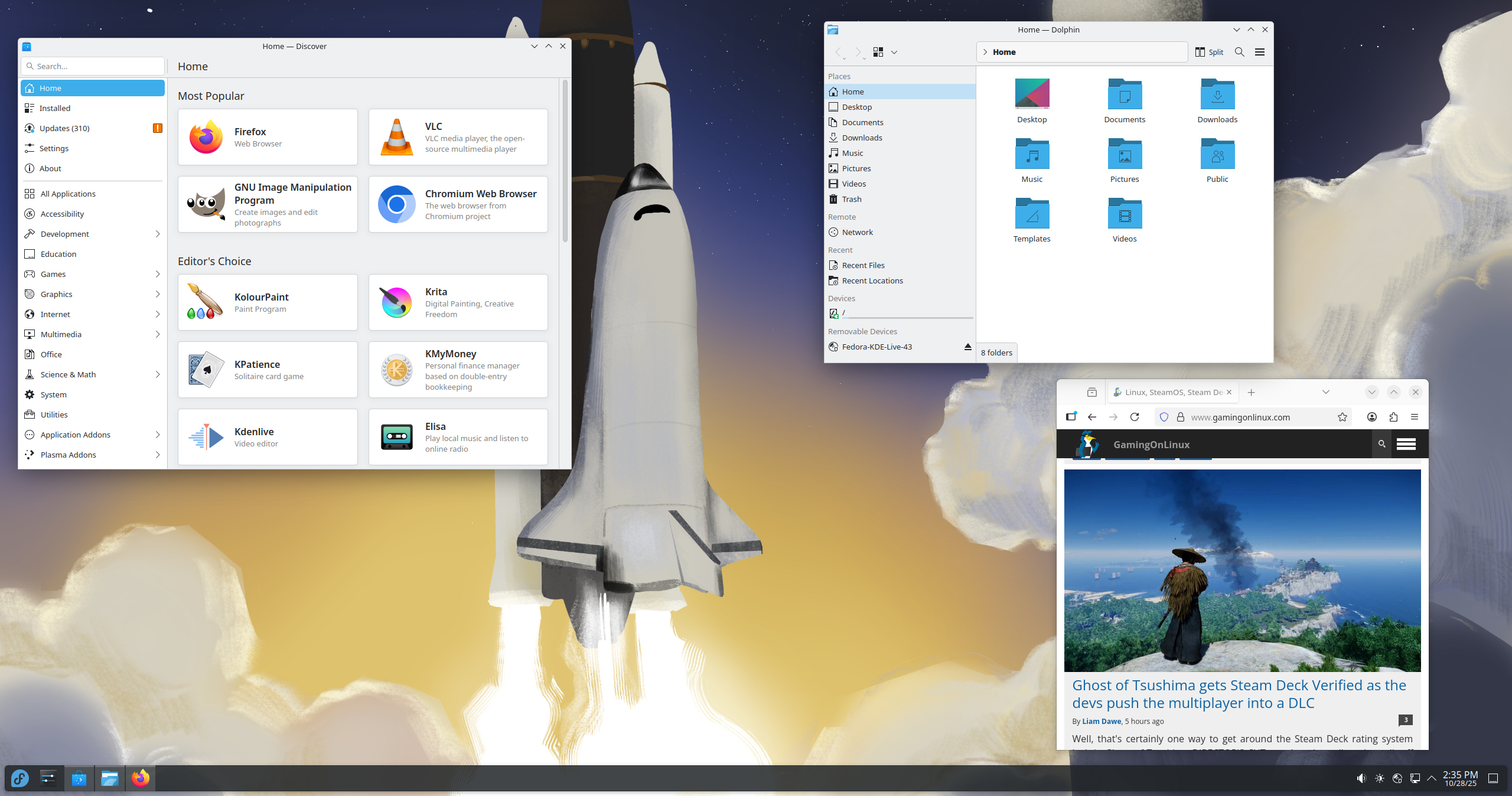Select Updates (310) in Discover sidebar

click(64, 128)
